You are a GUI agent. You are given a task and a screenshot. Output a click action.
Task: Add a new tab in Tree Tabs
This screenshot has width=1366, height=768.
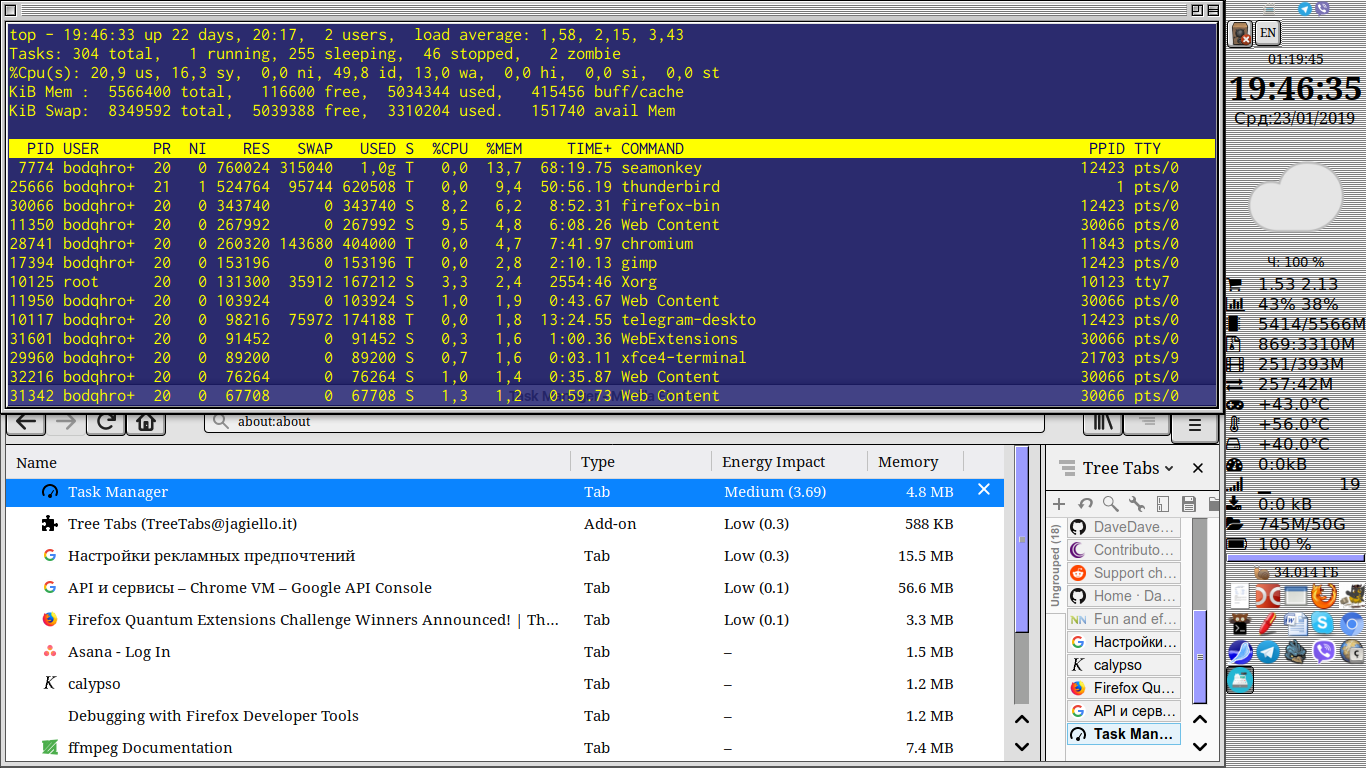tap(1059, 504)
